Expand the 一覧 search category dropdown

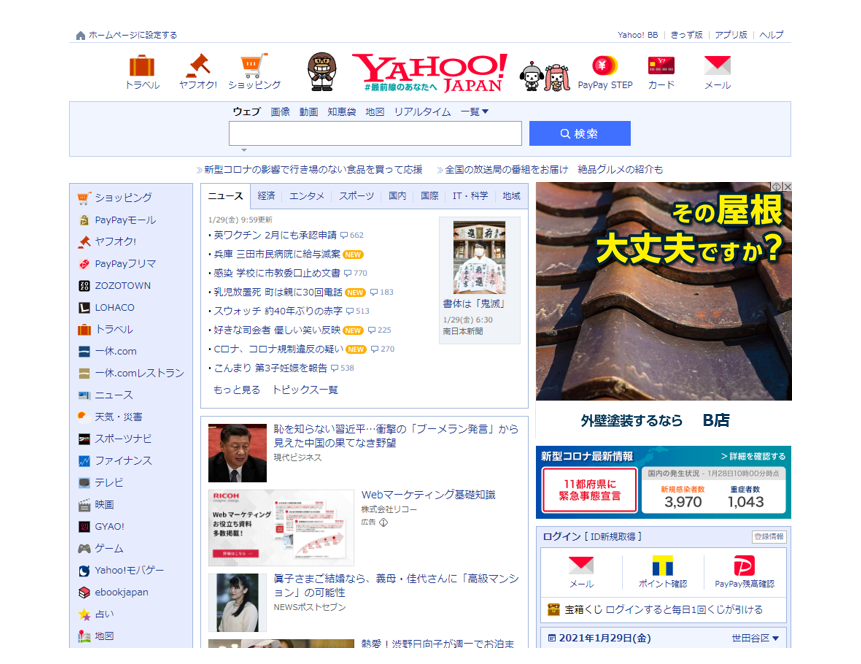coord(474,112)
